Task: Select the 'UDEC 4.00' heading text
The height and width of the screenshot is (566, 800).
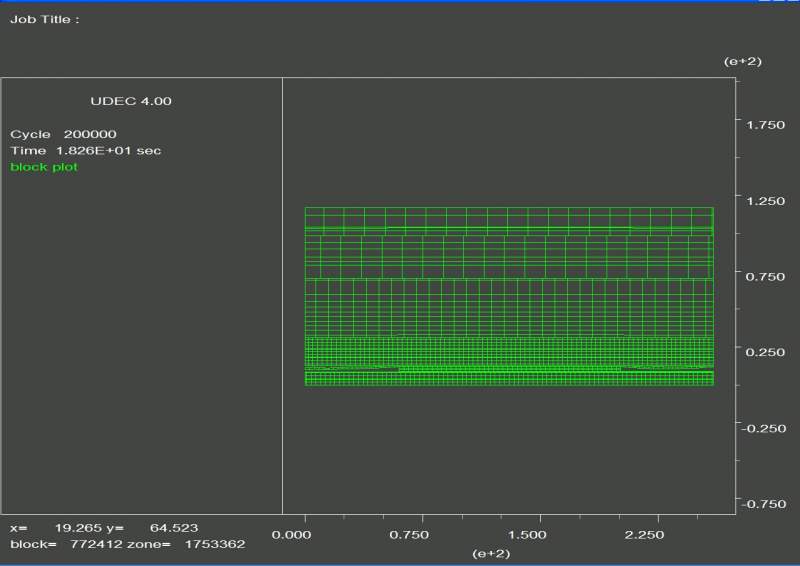Action: click(131, 101)
